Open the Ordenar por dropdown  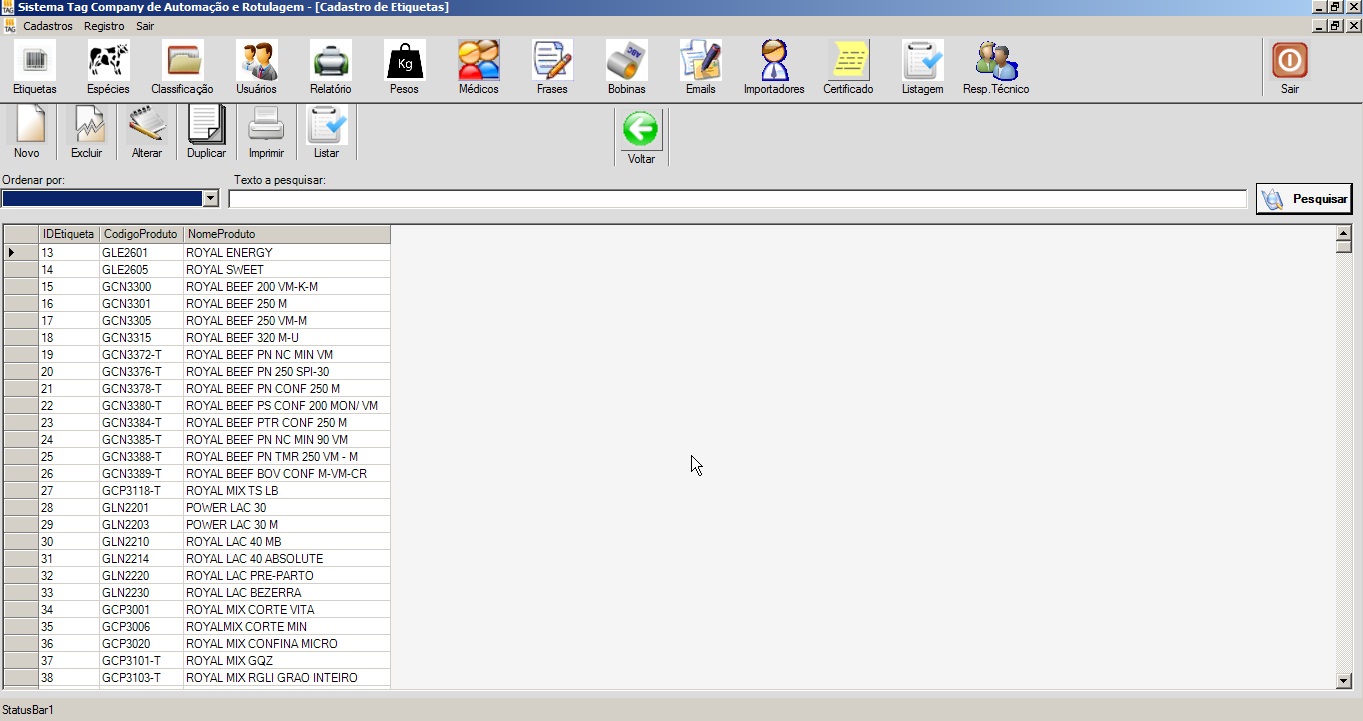point(210,198)
